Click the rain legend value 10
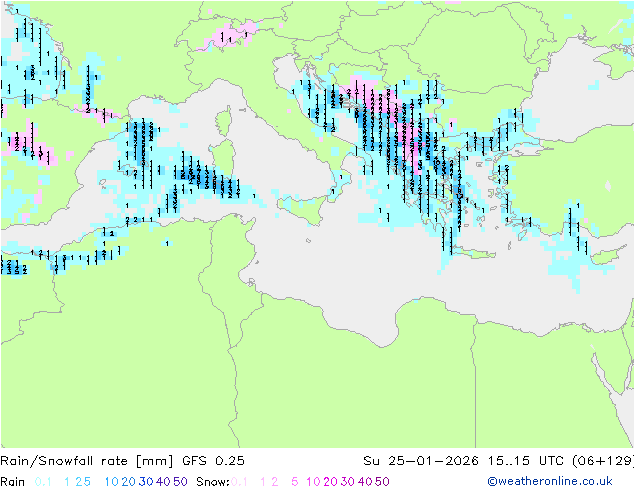The height and width of the screenshot is (490, 634). (112, 482)
